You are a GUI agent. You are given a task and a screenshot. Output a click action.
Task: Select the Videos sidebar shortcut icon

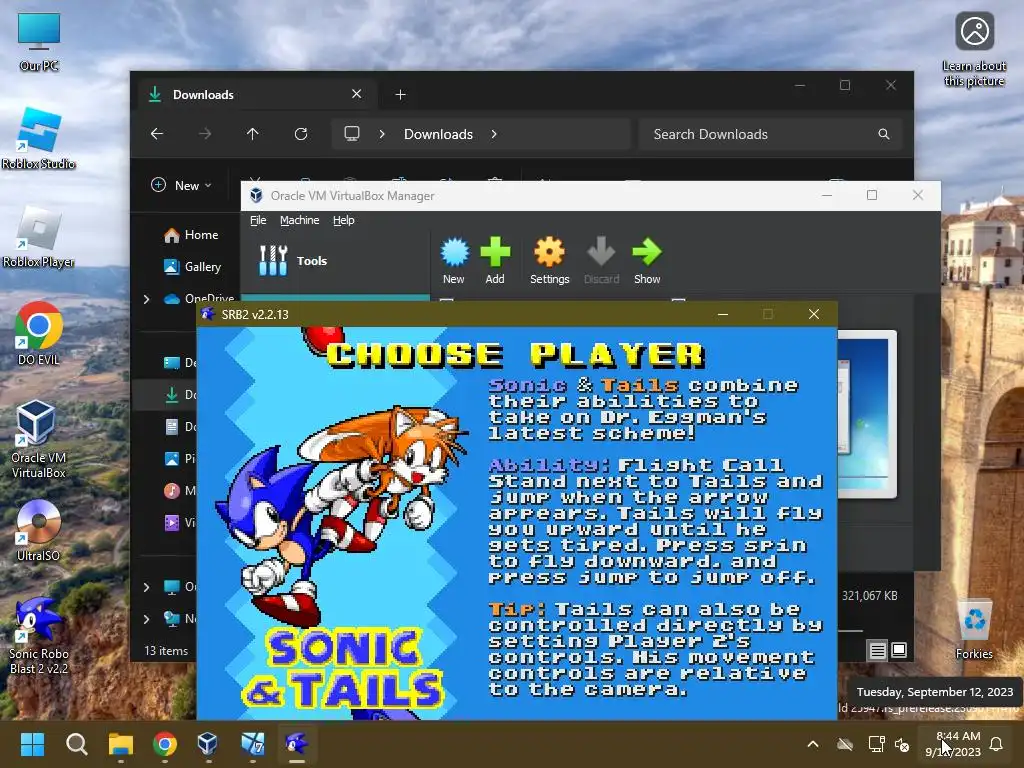[x=172, y=522]
